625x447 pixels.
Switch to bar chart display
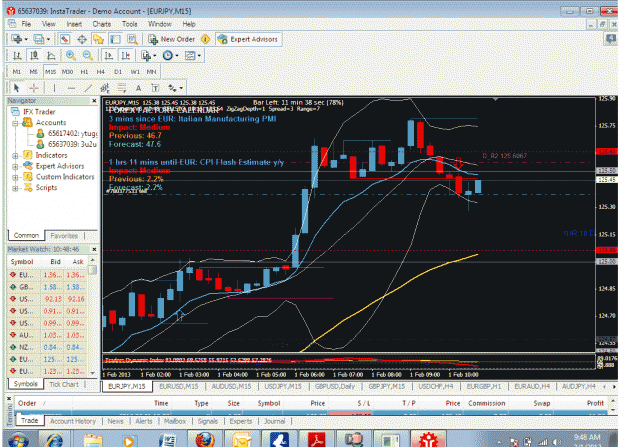click(x=17, y=55)
